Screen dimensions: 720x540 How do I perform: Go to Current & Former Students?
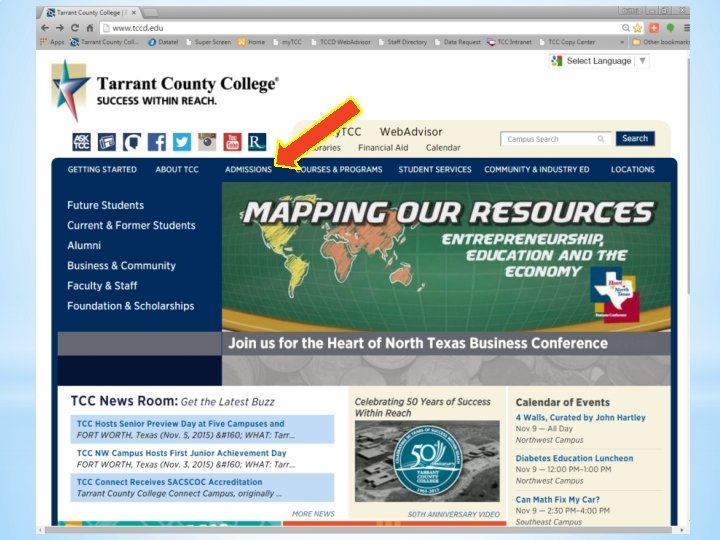131,225
